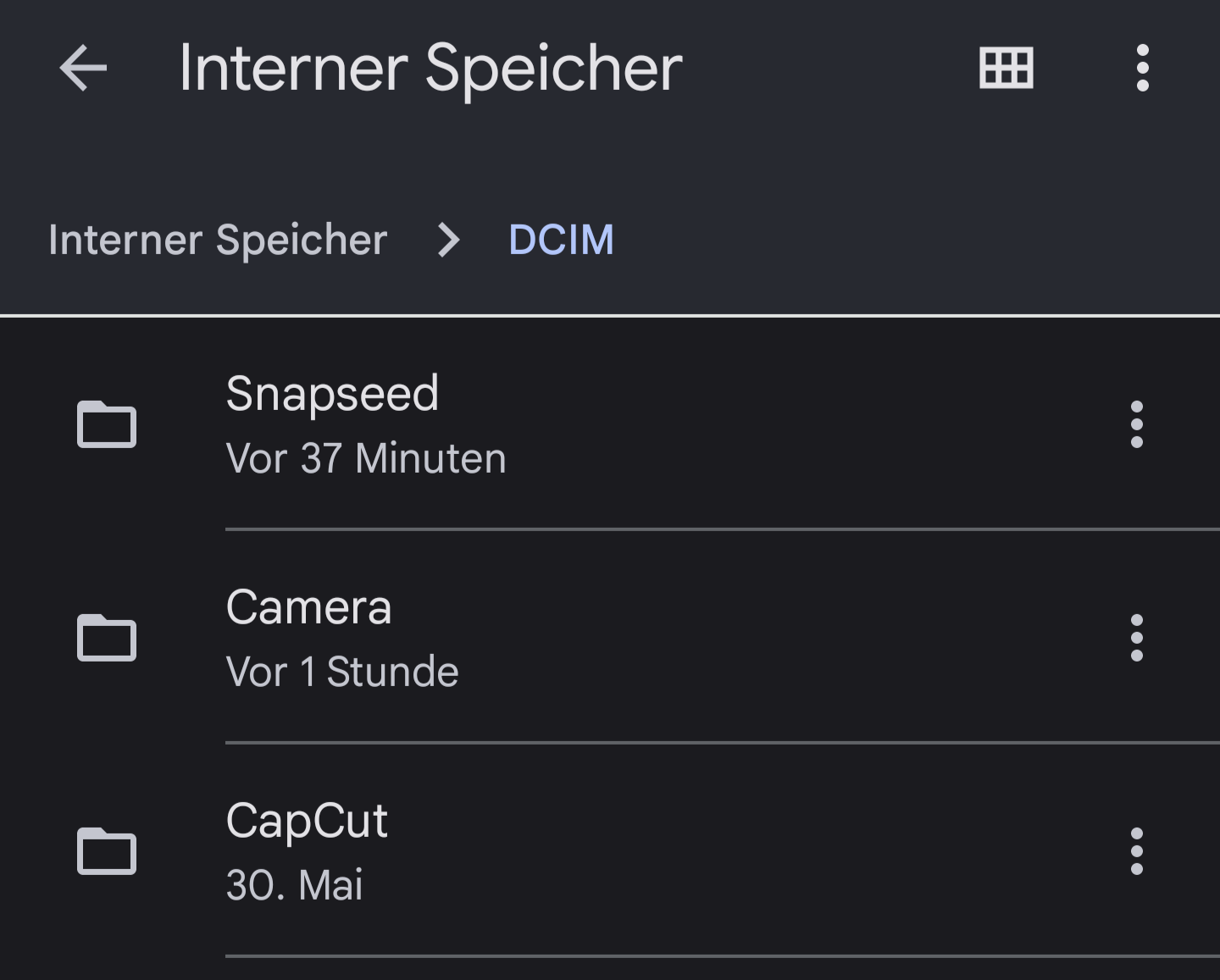Open the Snapseed folder by name
This screenshot has width=1220, height=980.
click(x=332, y=394)
